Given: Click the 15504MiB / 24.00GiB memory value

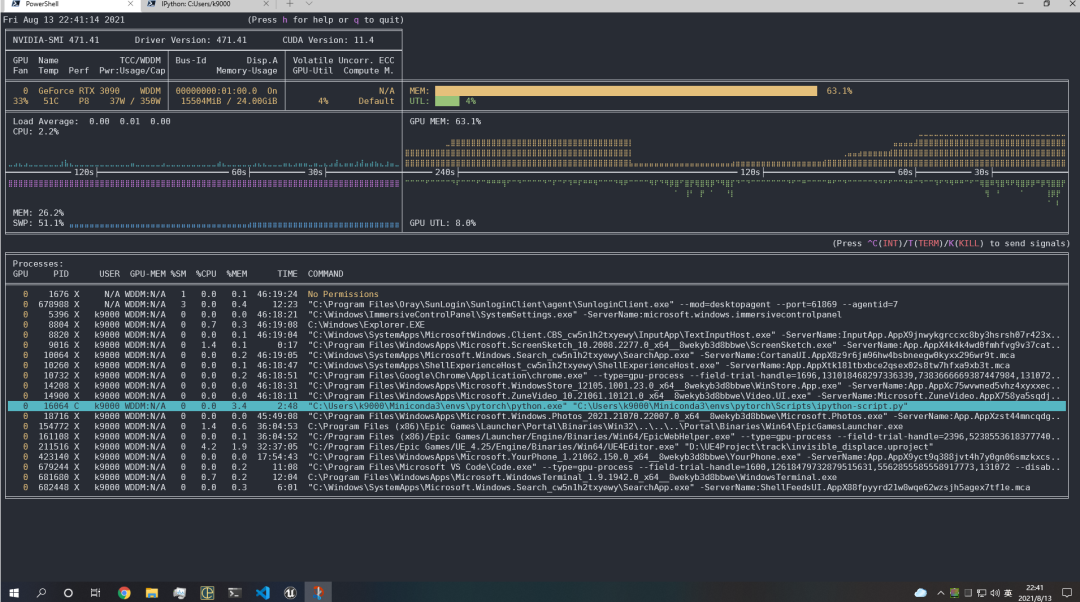Looking at the screenshot, I should (x=229, y=101).
